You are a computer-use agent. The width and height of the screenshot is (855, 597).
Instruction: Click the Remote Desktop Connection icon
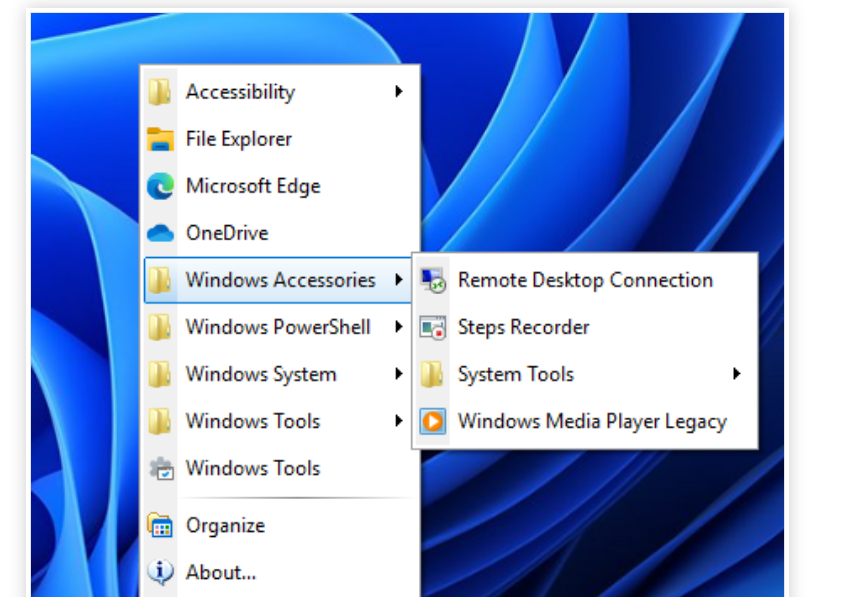[x=433, y=280]
